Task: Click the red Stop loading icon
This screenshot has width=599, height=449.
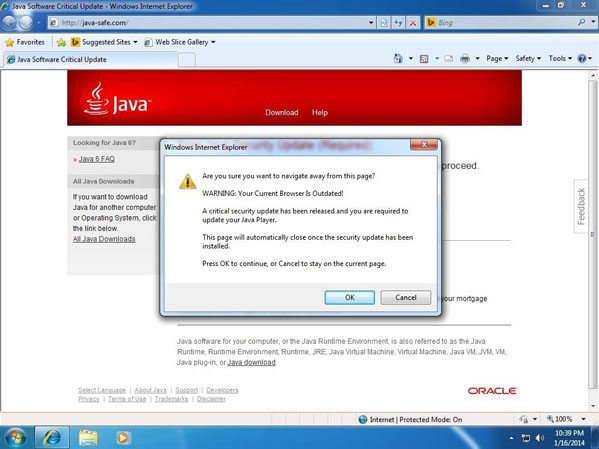Action: point(413,23)
